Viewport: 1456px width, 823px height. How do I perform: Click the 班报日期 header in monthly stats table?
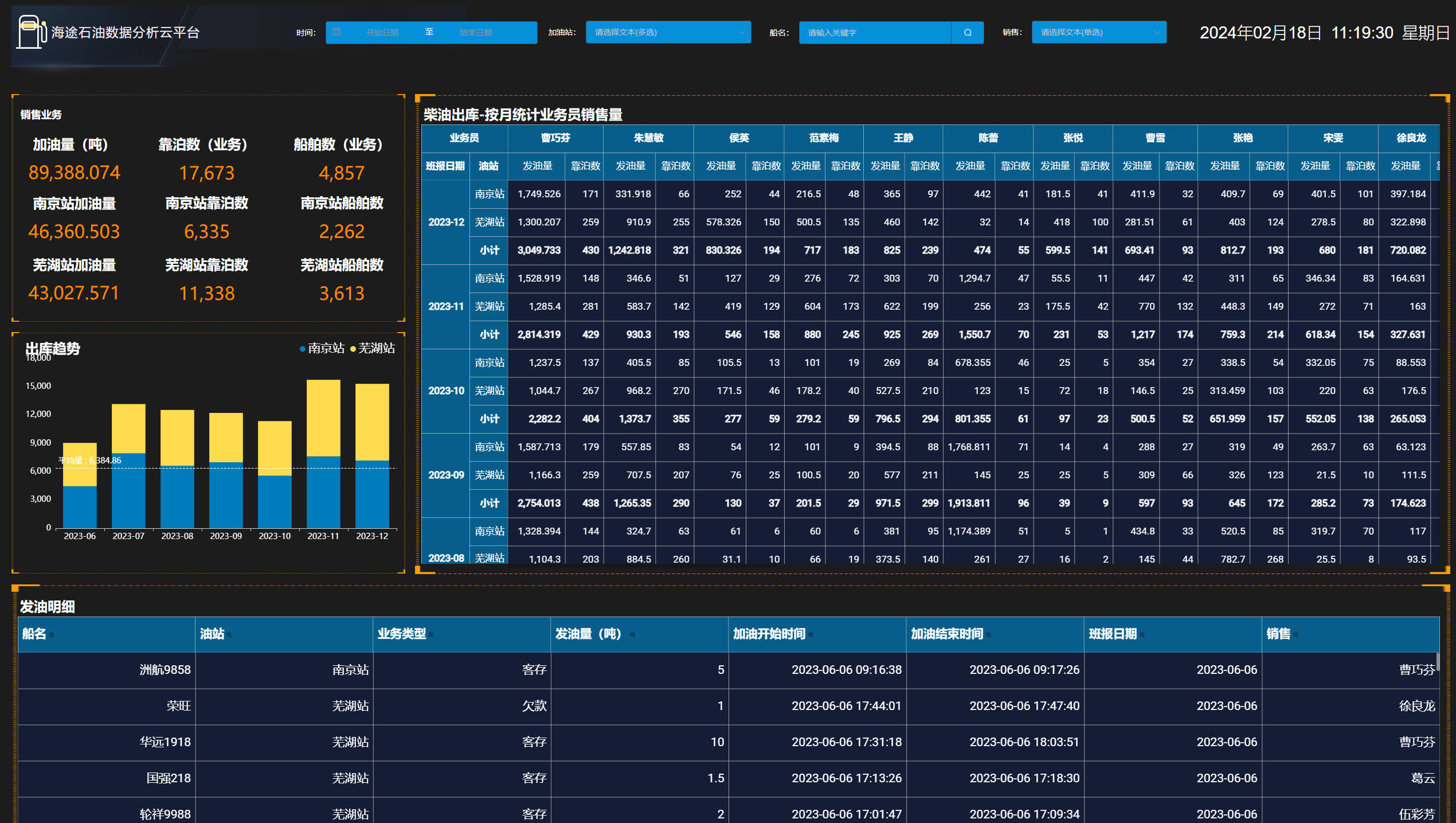(445, 166)
